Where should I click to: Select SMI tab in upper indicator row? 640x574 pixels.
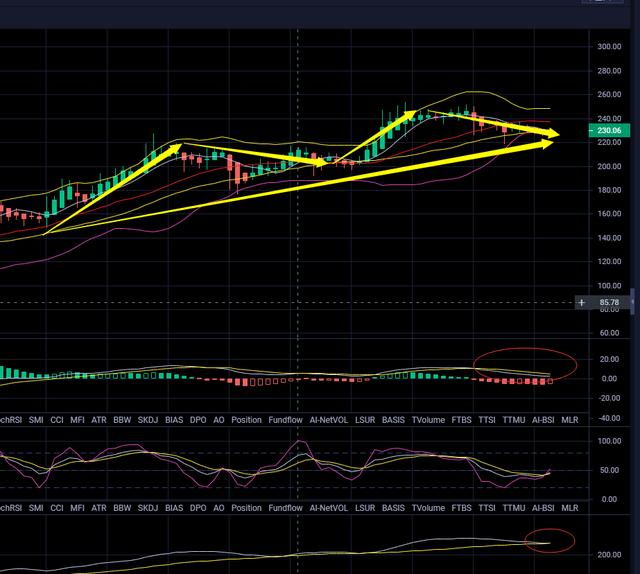coord(37,421)
